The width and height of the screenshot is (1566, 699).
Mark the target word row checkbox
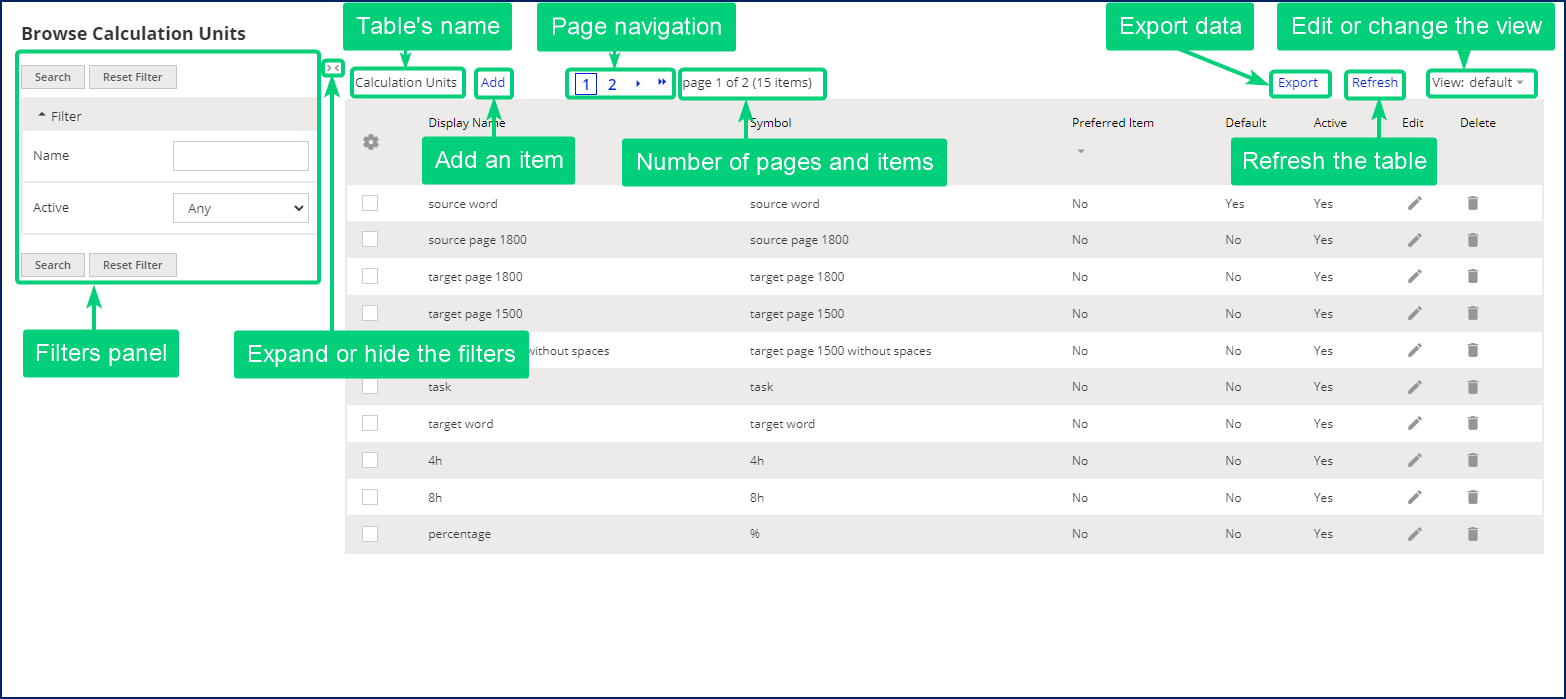click(x=370, y=423)
